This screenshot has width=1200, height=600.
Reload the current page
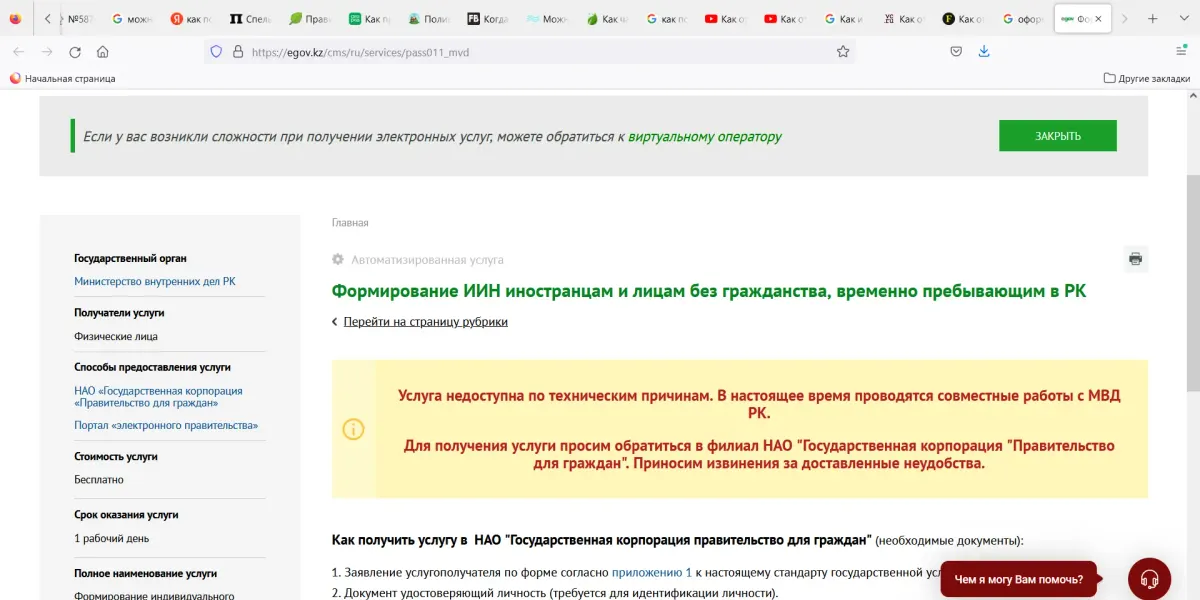(x=75, y=52)
